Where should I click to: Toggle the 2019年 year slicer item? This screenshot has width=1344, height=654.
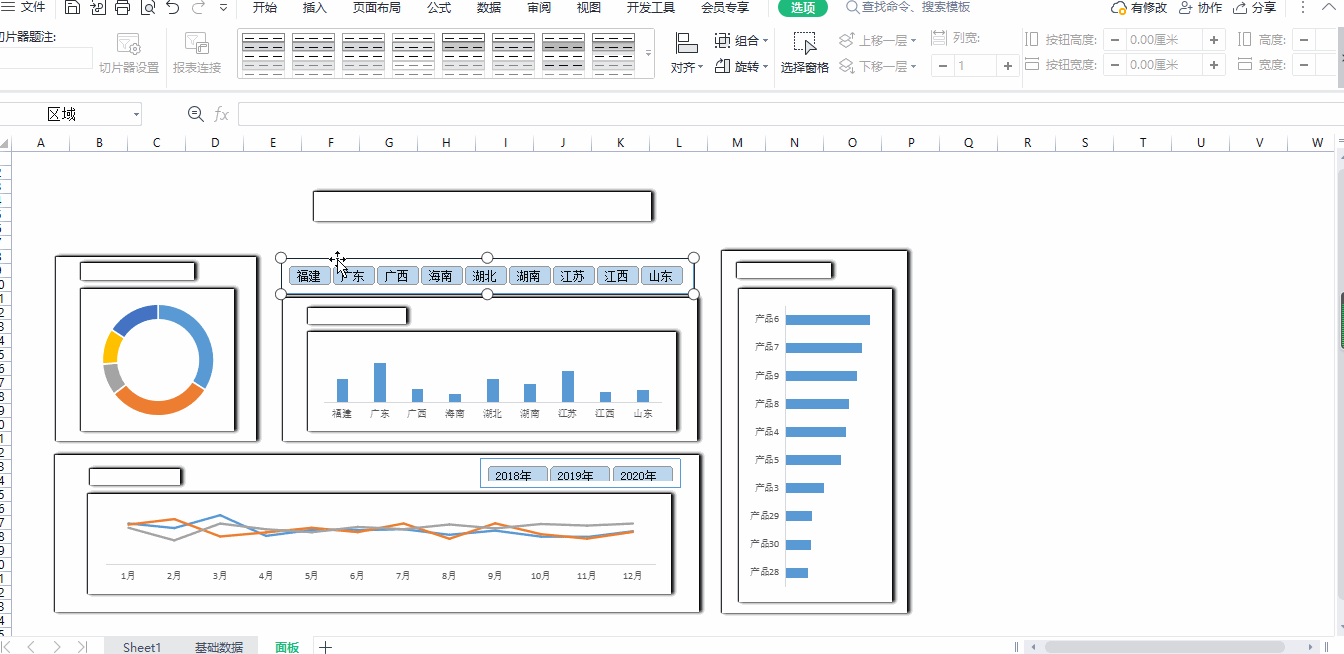(579, 475)
